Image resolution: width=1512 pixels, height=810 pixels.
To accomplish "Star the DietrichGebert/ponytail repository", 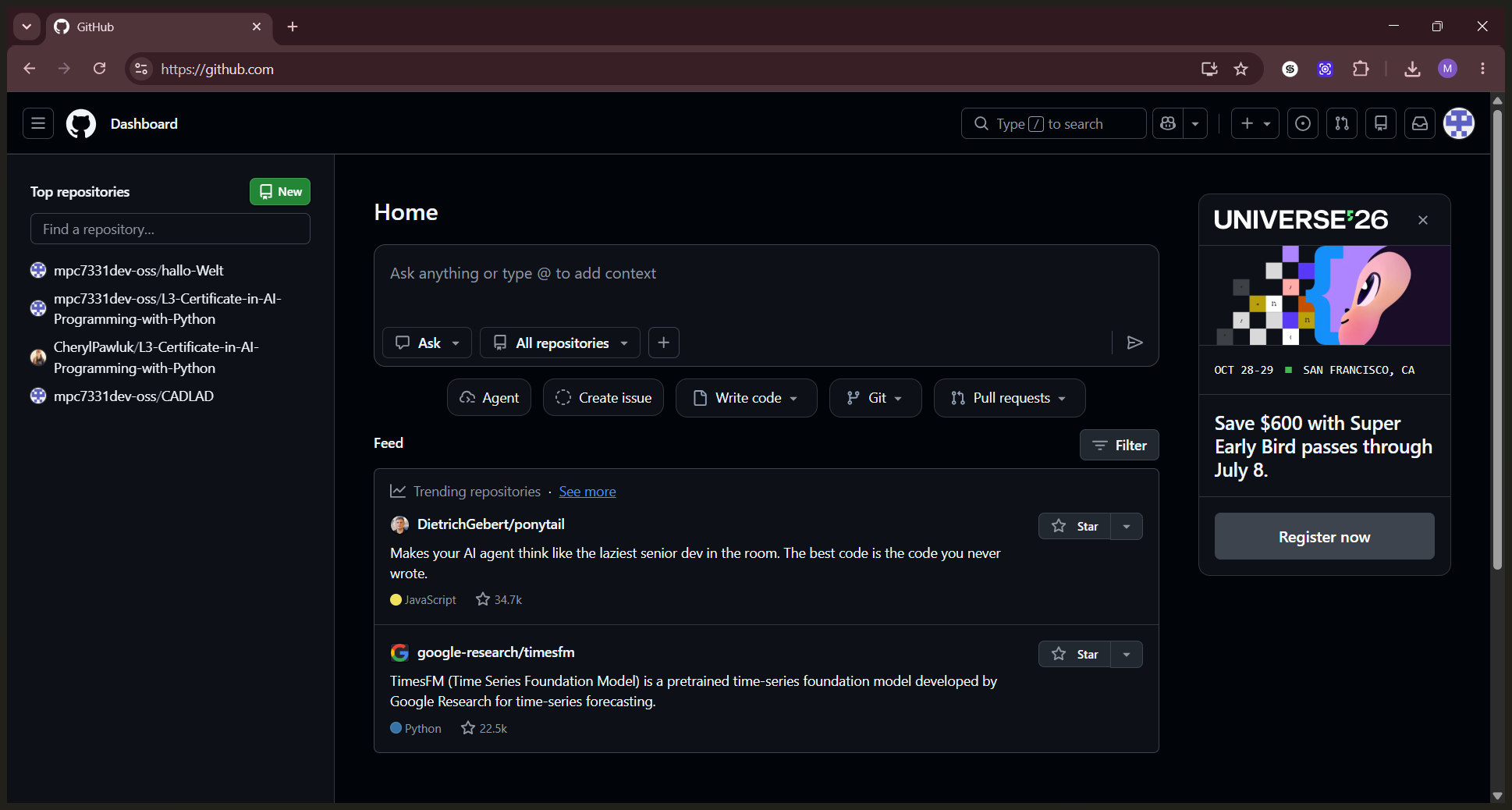I will click(1074, 526).
